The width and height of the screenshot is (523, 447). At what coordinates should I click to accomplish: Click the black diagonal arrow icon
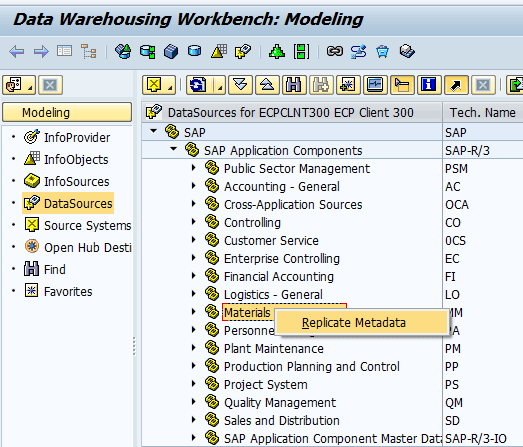456,85
